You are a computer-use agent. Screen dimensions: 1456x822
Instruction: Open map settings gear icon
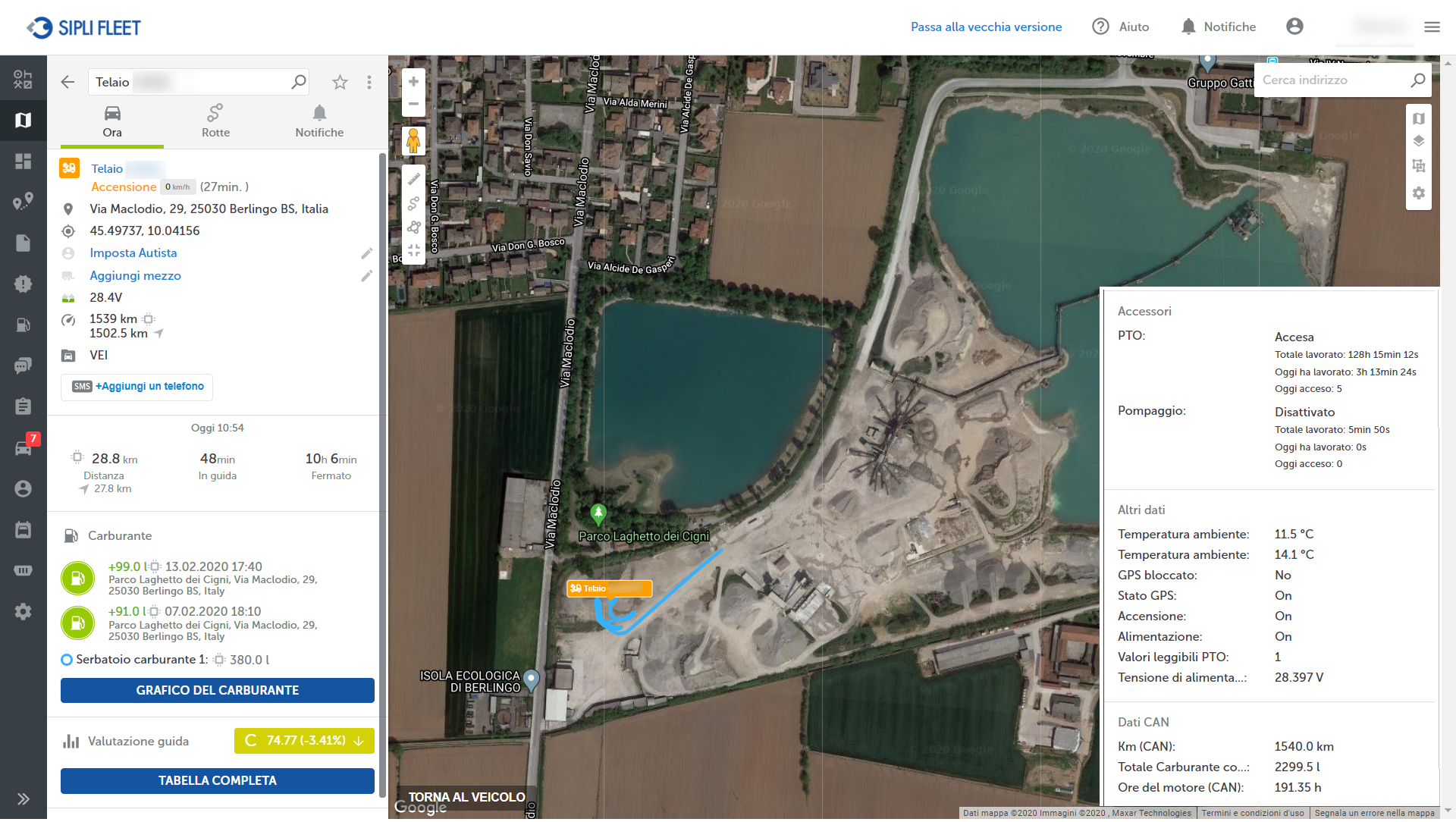pos(1418,193)
